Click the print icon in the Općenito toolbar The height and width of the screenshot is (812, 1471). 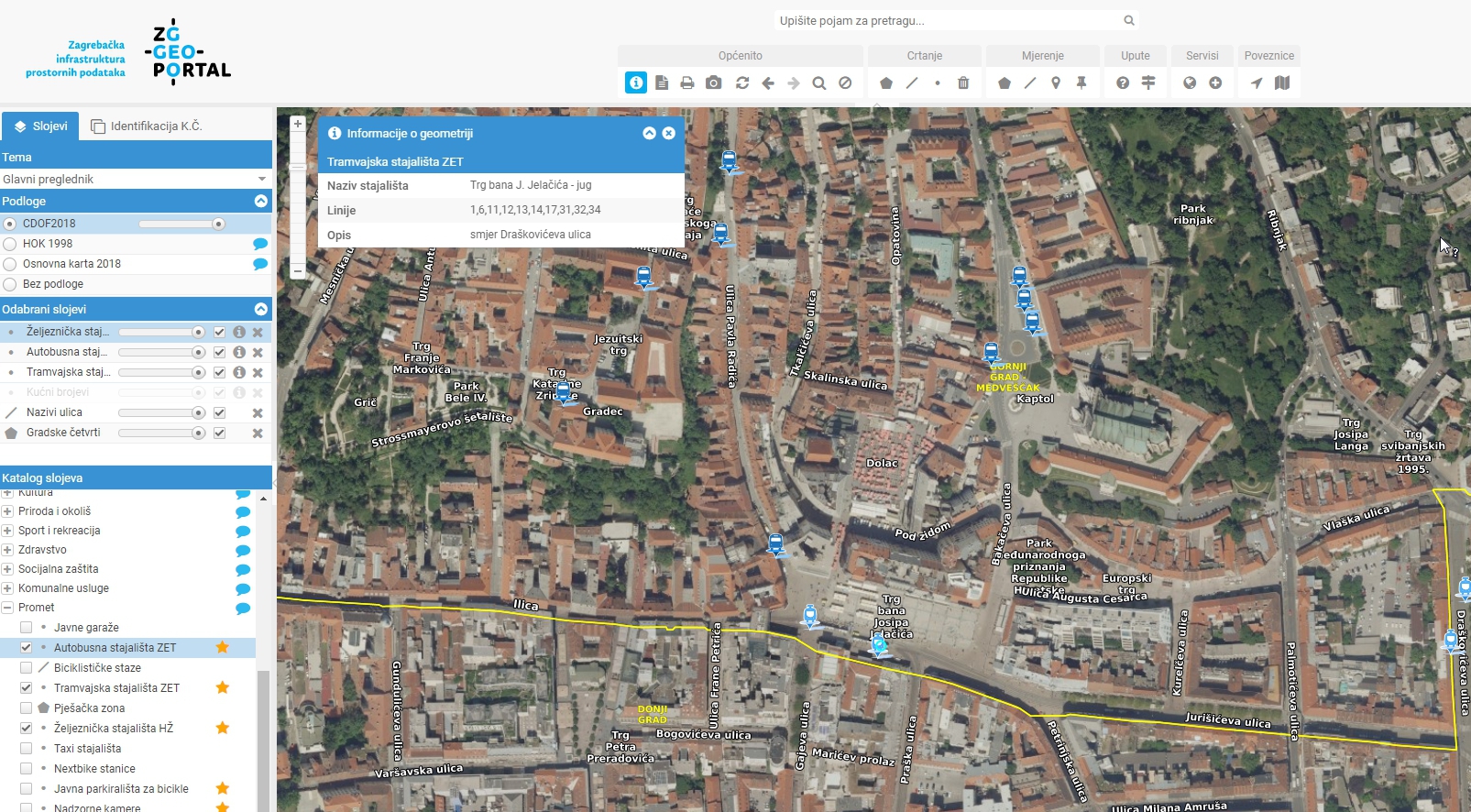[687, 83]
